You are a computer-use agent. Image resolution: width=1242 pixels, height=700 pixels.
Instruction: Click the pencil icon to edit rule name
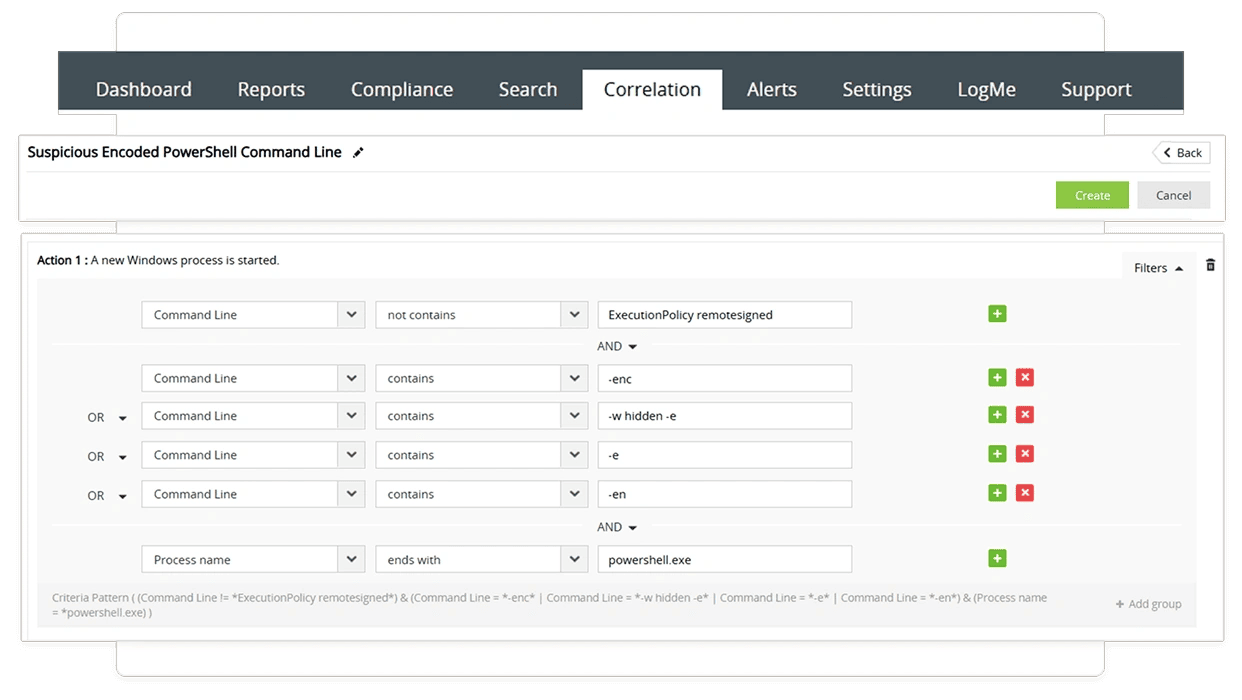pyautogui.click(x=359, y=153)
